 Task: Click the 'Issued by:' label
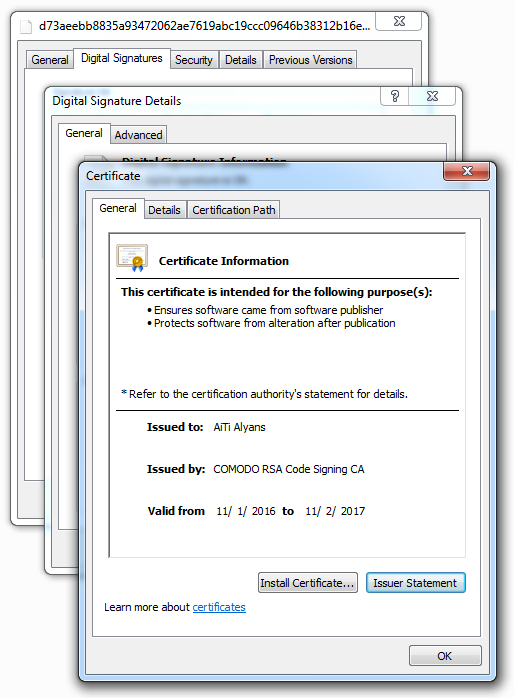[176, 469]
